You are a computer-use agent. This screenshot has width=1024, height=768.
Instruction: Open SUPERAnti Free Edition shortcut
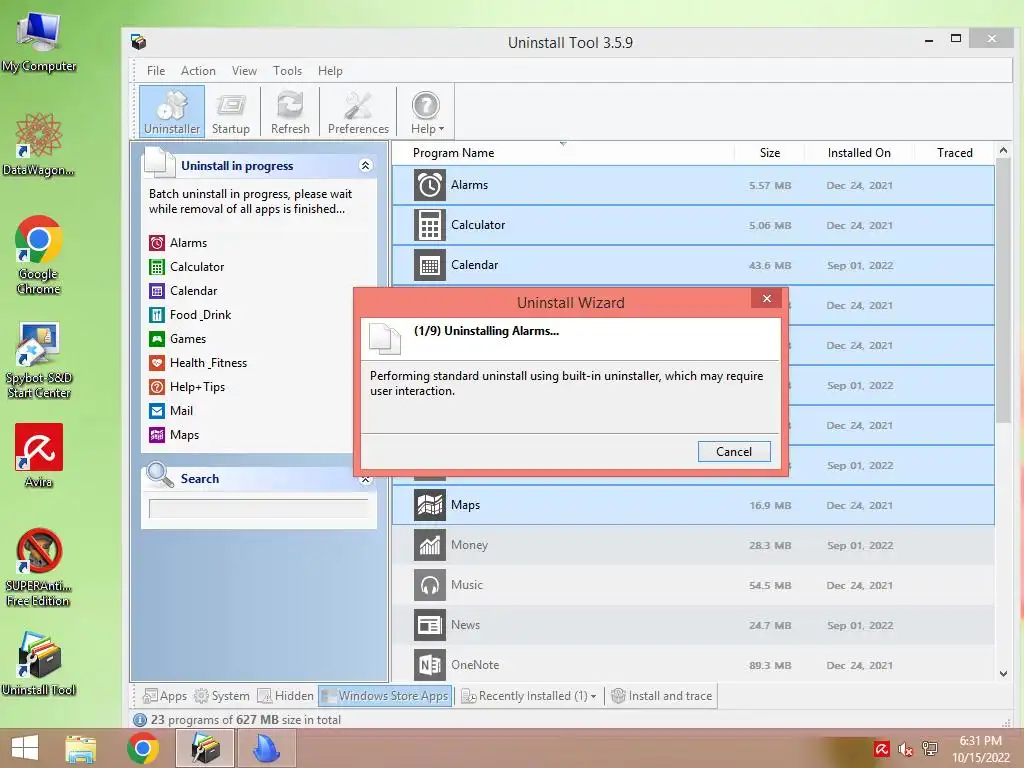coord(39,568)
